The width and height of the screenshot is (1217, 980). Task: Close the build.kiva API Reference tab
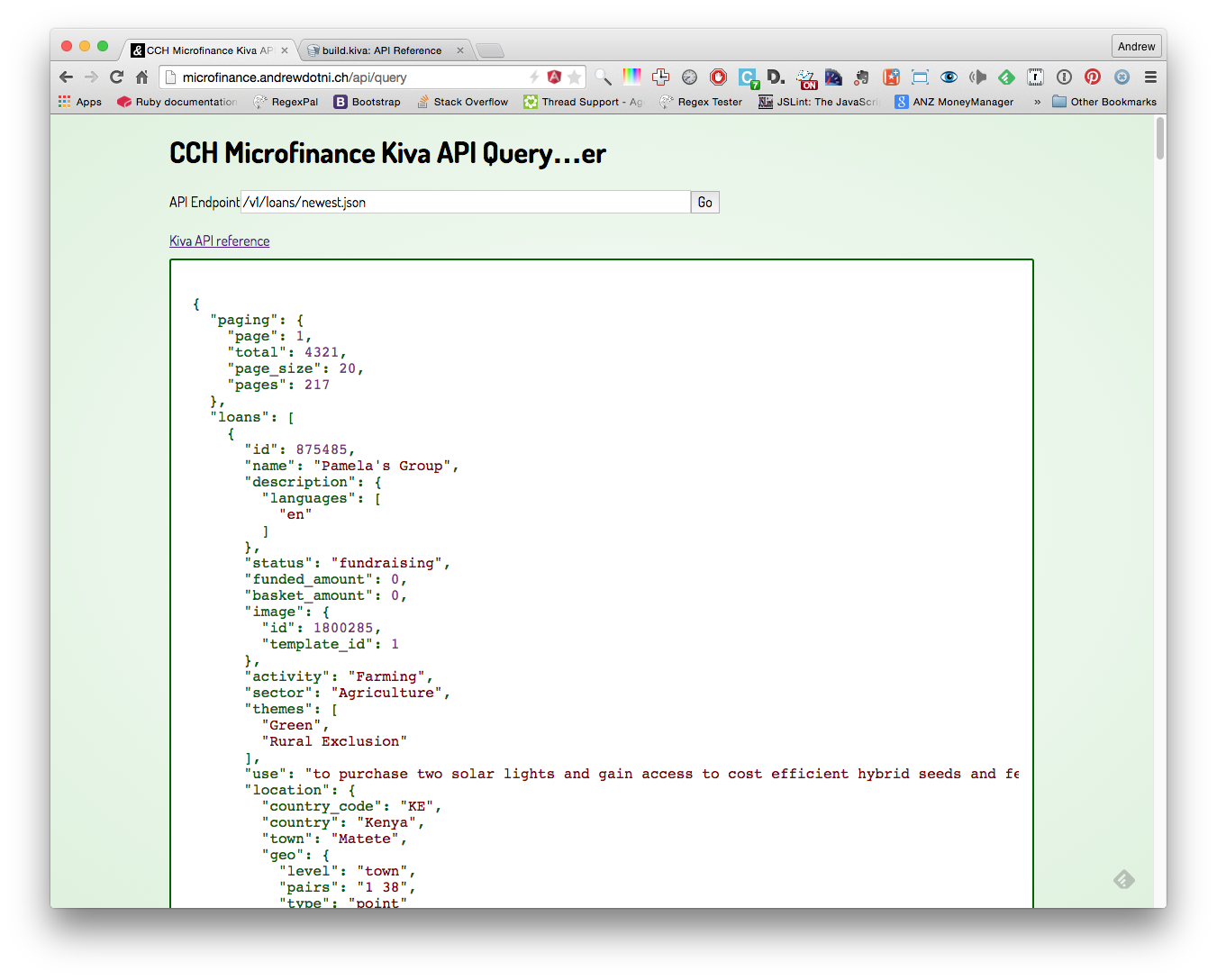pyautogui.click(x=460, y=50)
